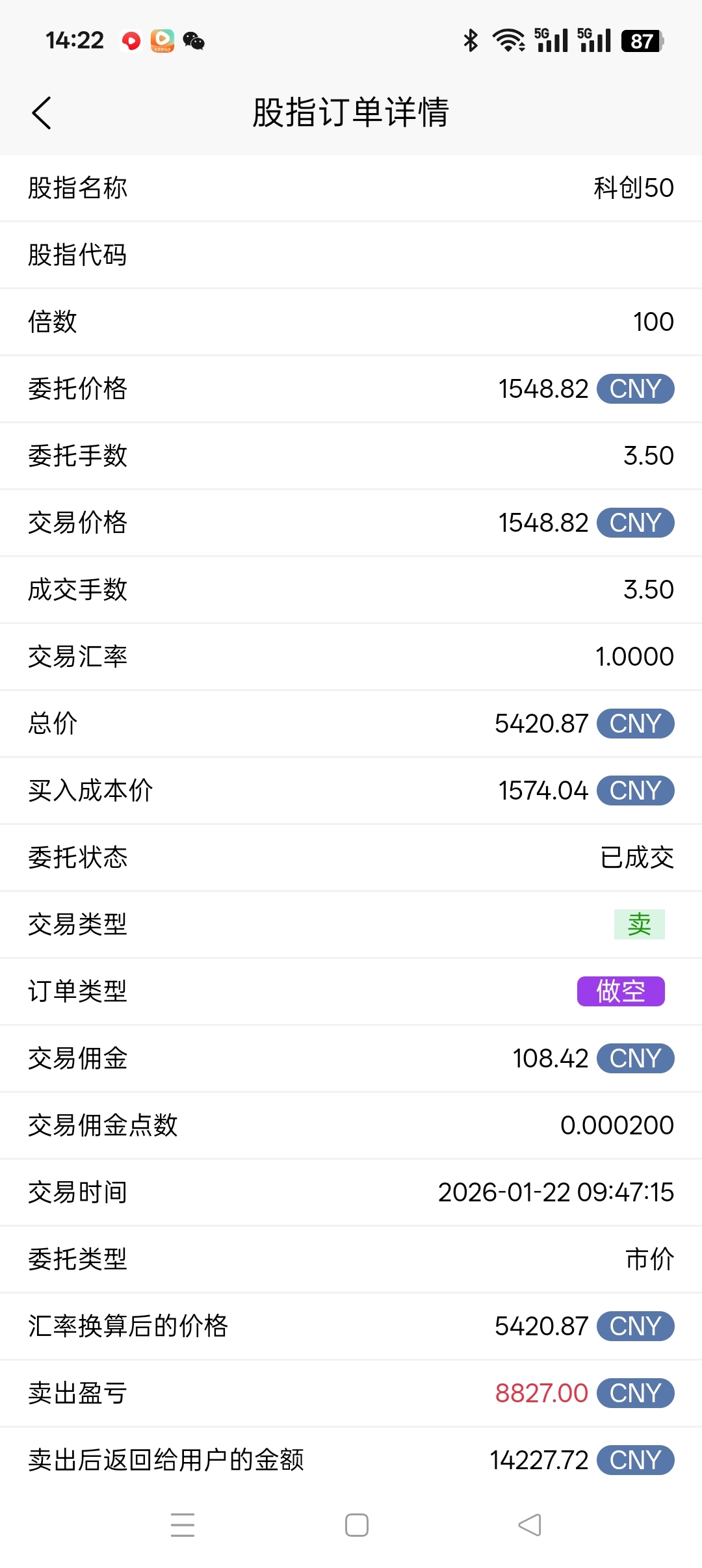Tap the WeChat notification icon
This screenshot has height=1568, width=702.
(x=194, y=41)
